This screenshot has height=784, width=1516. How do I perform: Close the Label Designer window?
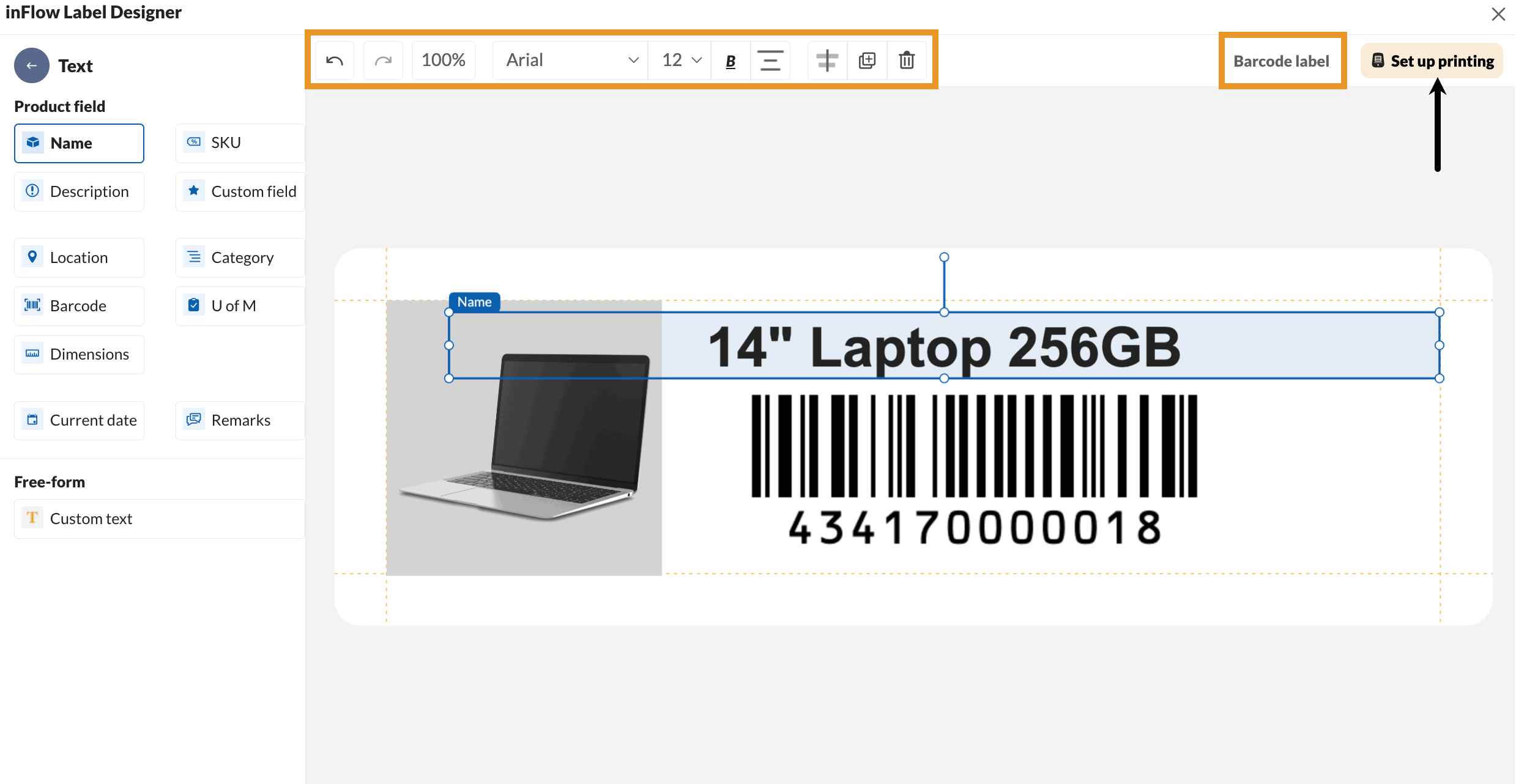[x=1498, y=14]
